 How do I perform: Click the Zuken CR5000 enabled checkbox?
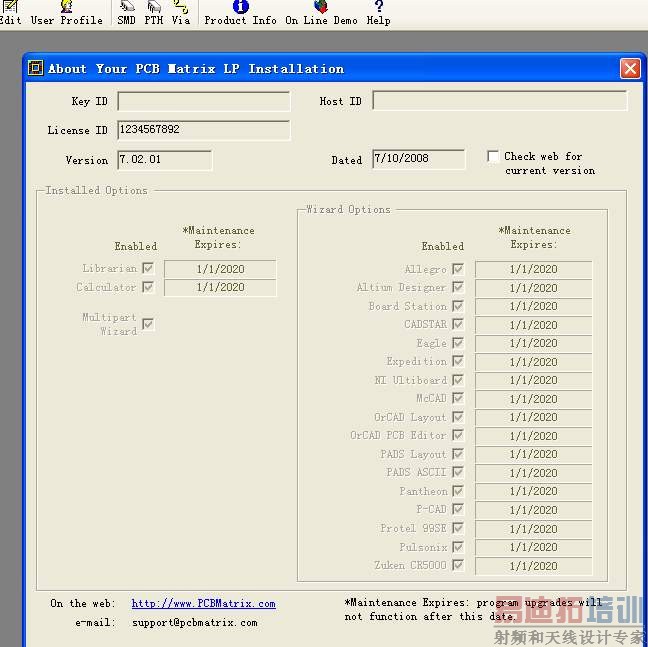point(457,565)
